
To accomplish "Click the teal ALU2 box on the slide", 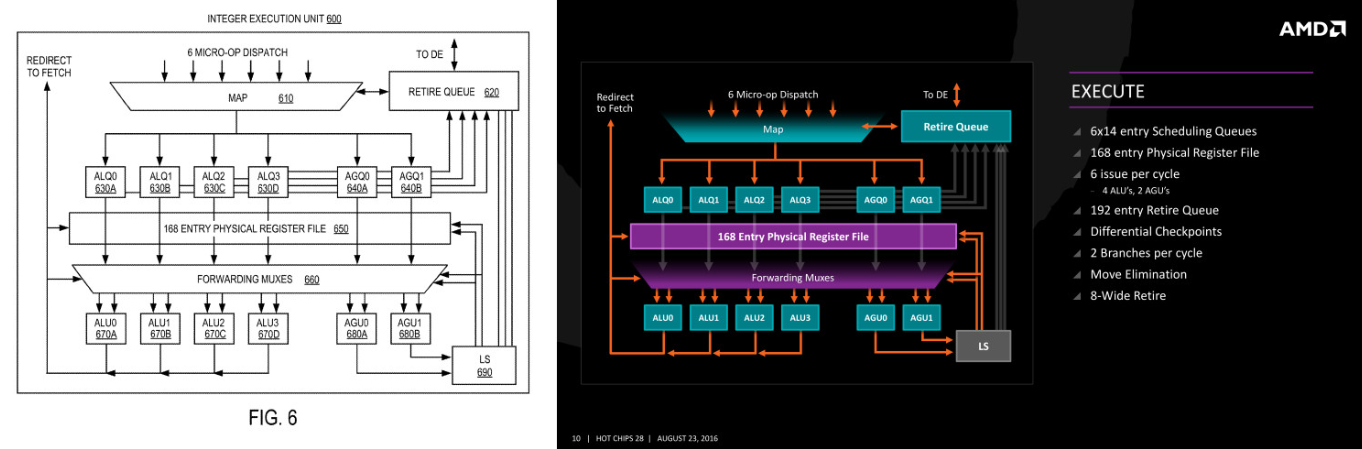I will click(755, 318).
